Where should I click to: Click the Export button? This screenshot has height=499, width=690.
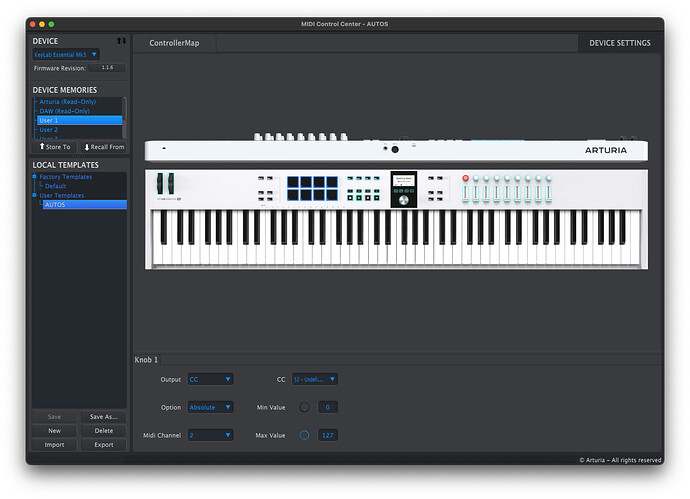(103, 445)
